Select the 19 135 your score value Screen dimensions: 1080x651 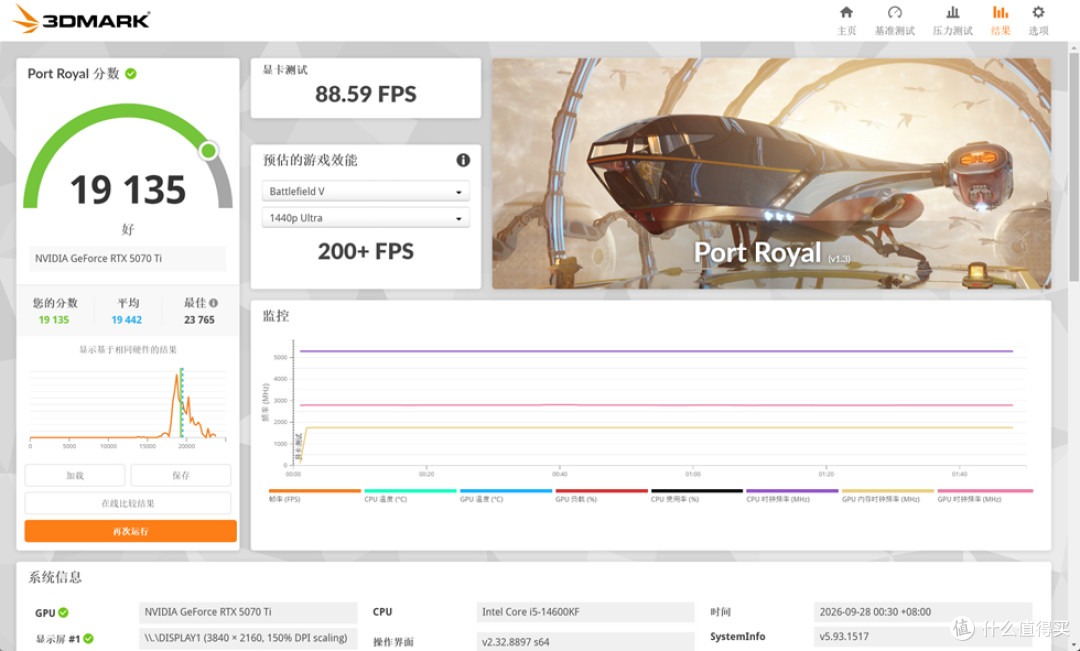click(x=54, y=320)
